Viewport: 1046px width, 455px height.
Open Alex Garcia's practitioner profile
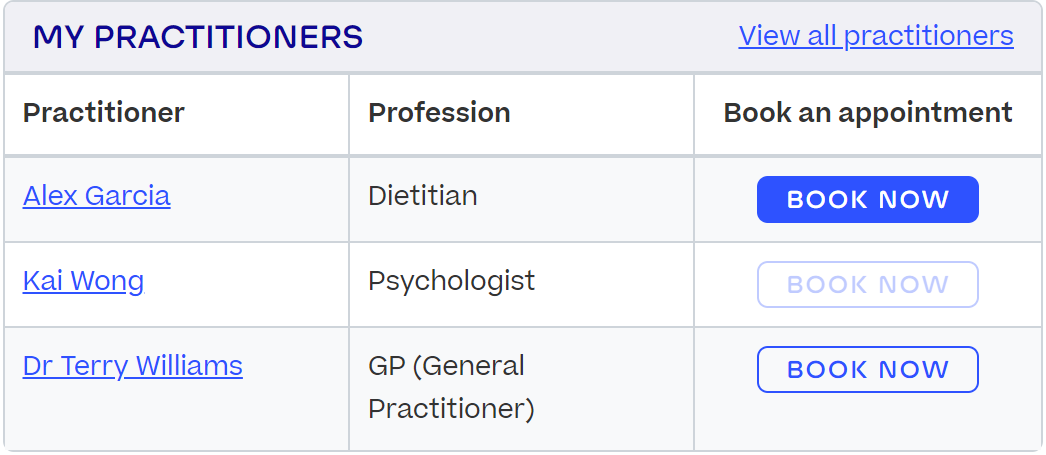96,195
